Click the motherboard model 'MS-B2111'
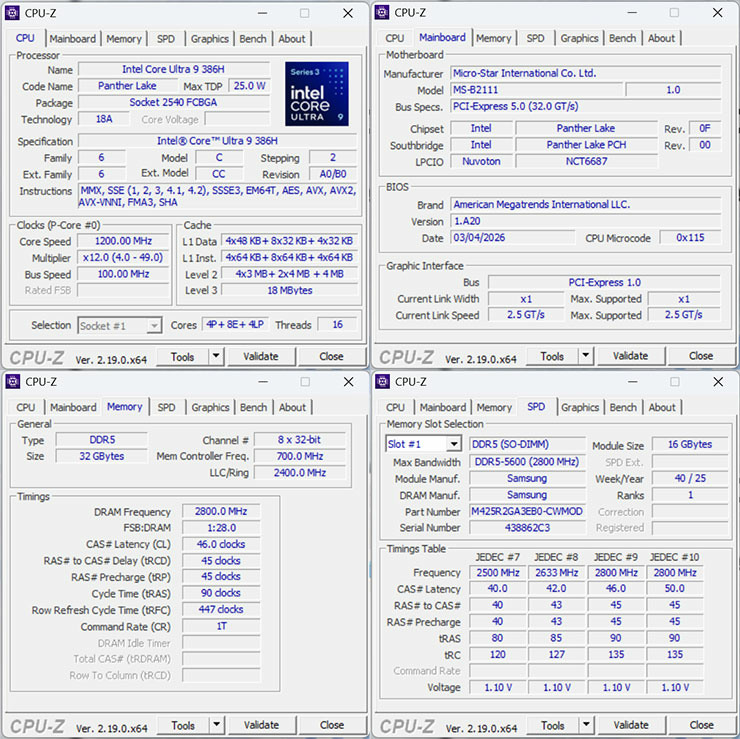Viewport: 740px width, 739px height. (x=537, y=90)
